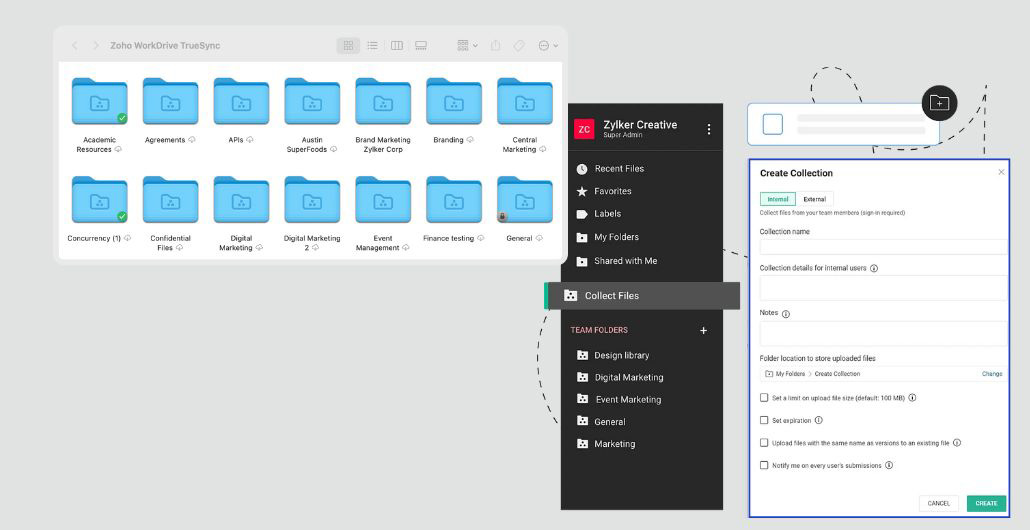The image size is (1030, 530).
Task: Select the Internal tab
Action: (778, 199)
